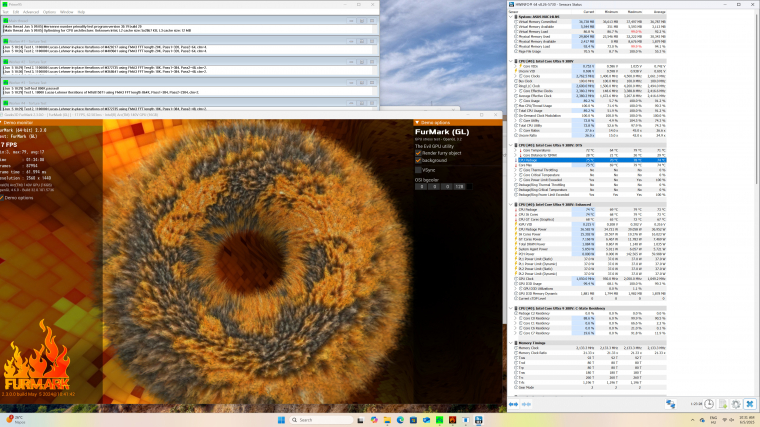This screenshot has height=427, width=760.
Task: Minimize the Worker #3 child window in Prime95
Action: point(351,82)
